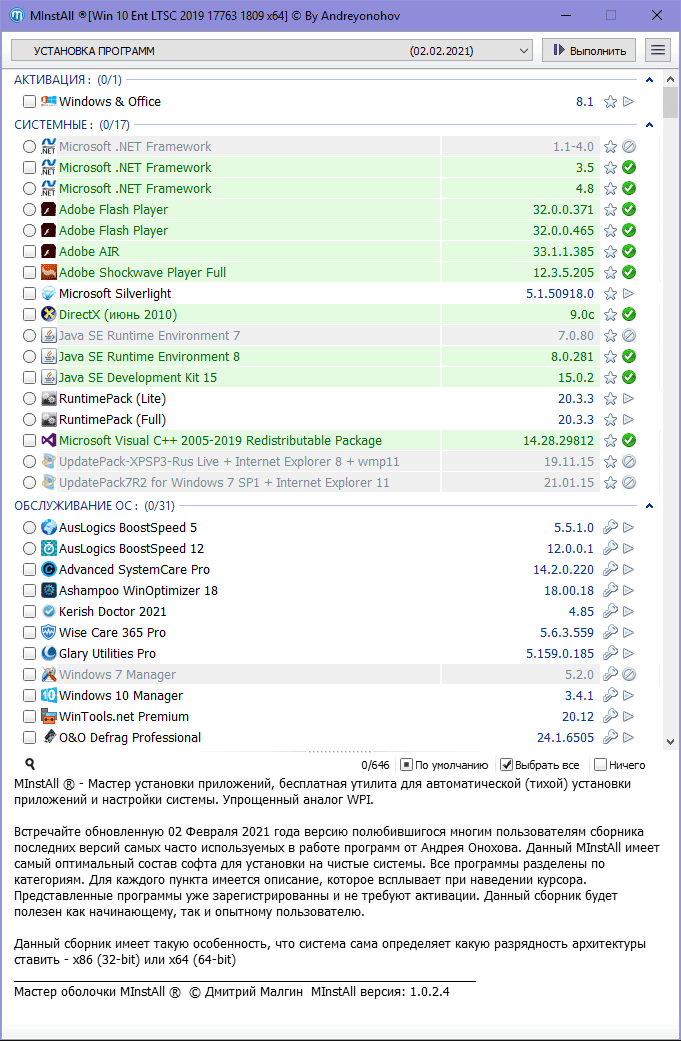Tick the Windows & Office checkbox
681x1041 pixels.
pyautogui.click(x=29, y=102)
